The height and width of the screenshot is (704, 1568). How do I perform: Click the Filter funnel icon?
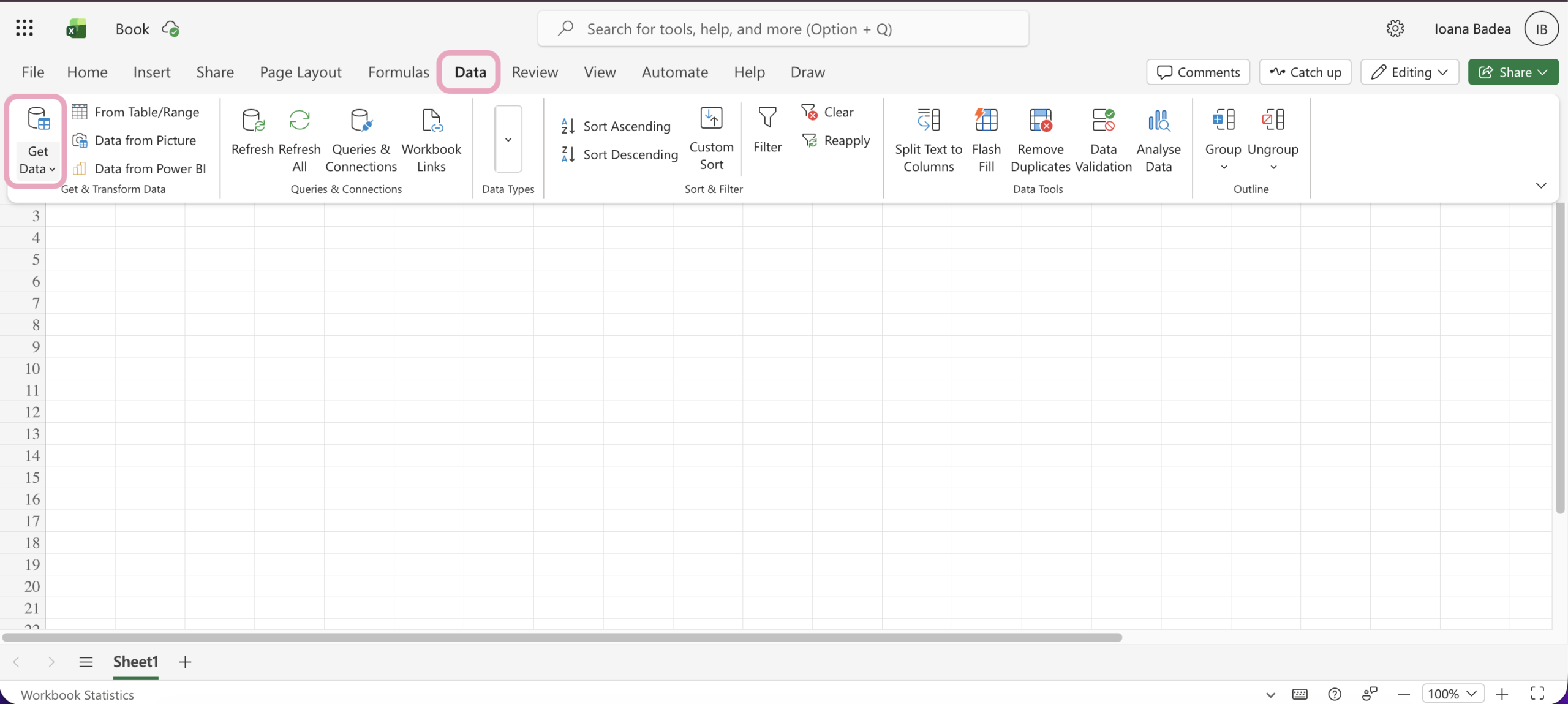(767, 118)
